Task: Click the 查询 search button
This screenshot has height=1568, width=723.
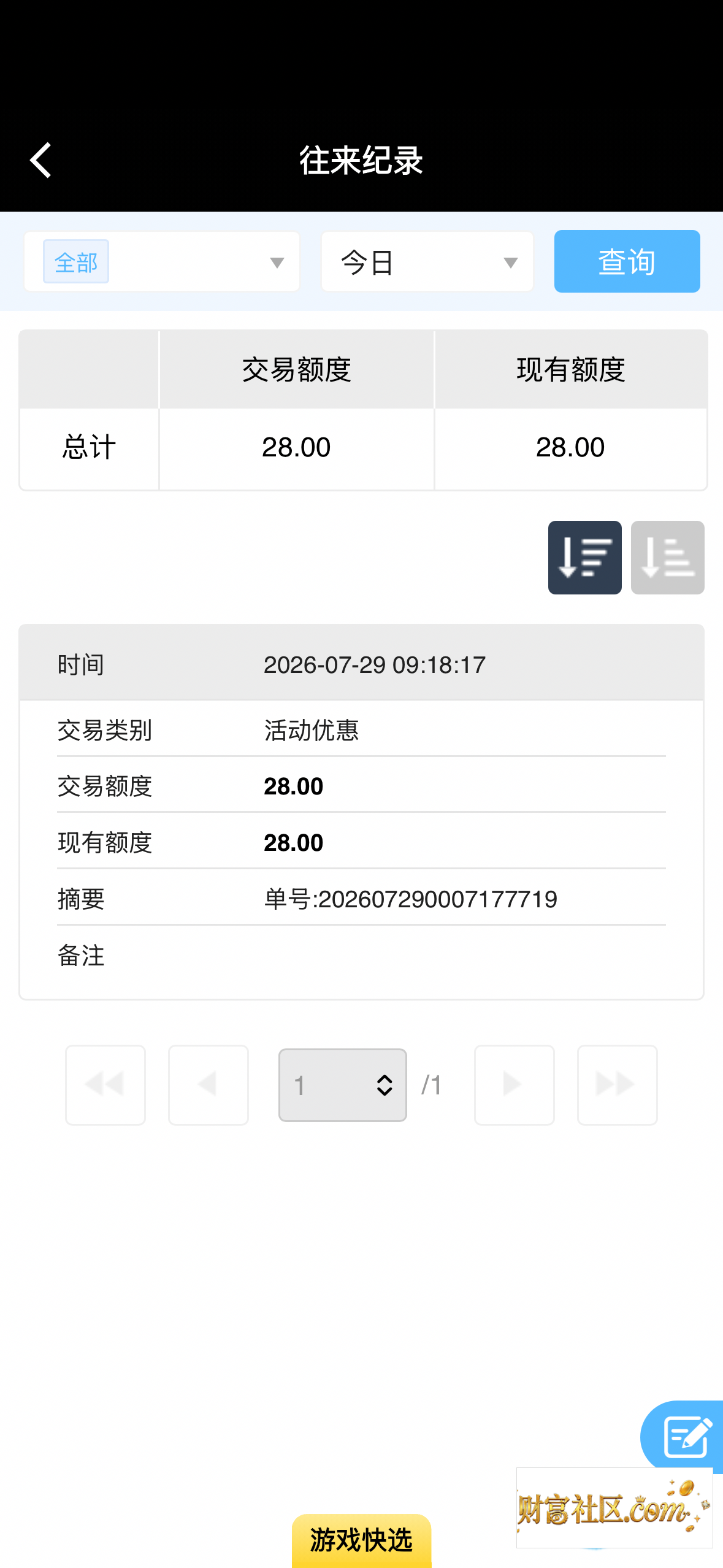Action: point(627,261)
